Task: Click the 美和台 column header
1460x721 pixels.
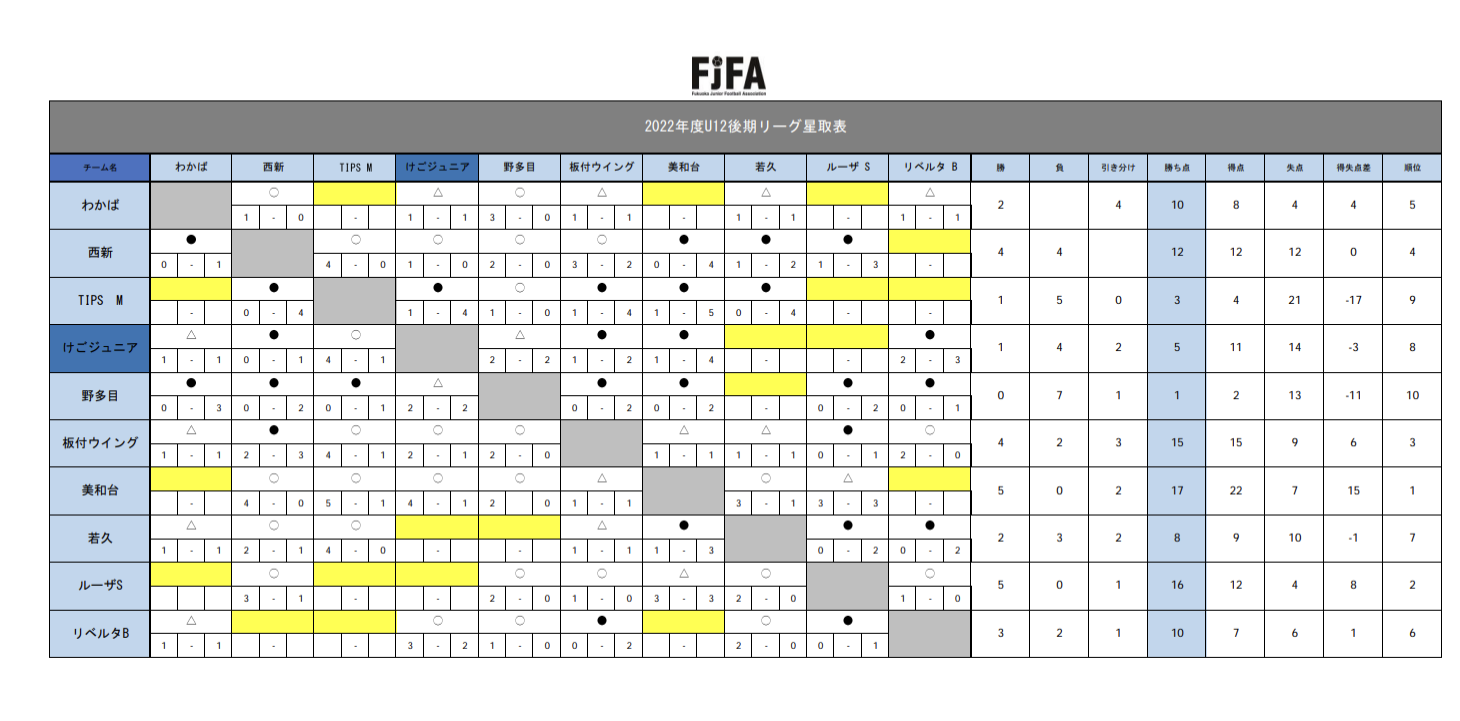Action: (x=683, y=168)
